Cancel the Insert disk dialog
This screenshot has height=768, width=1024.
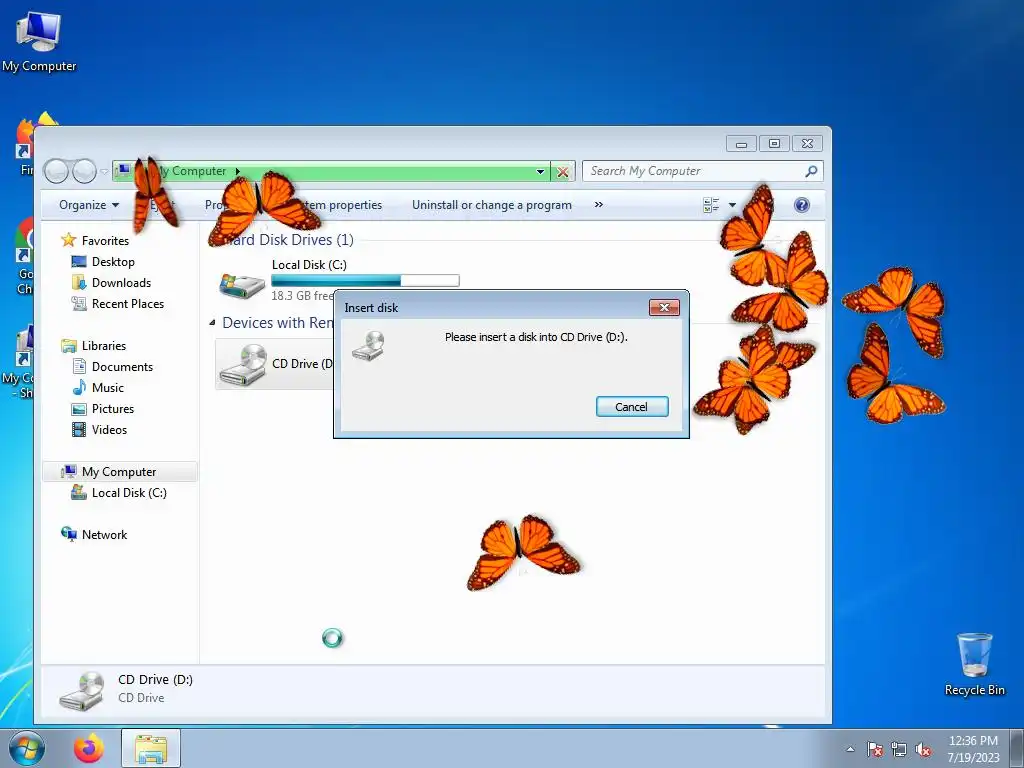click(632, 406)
